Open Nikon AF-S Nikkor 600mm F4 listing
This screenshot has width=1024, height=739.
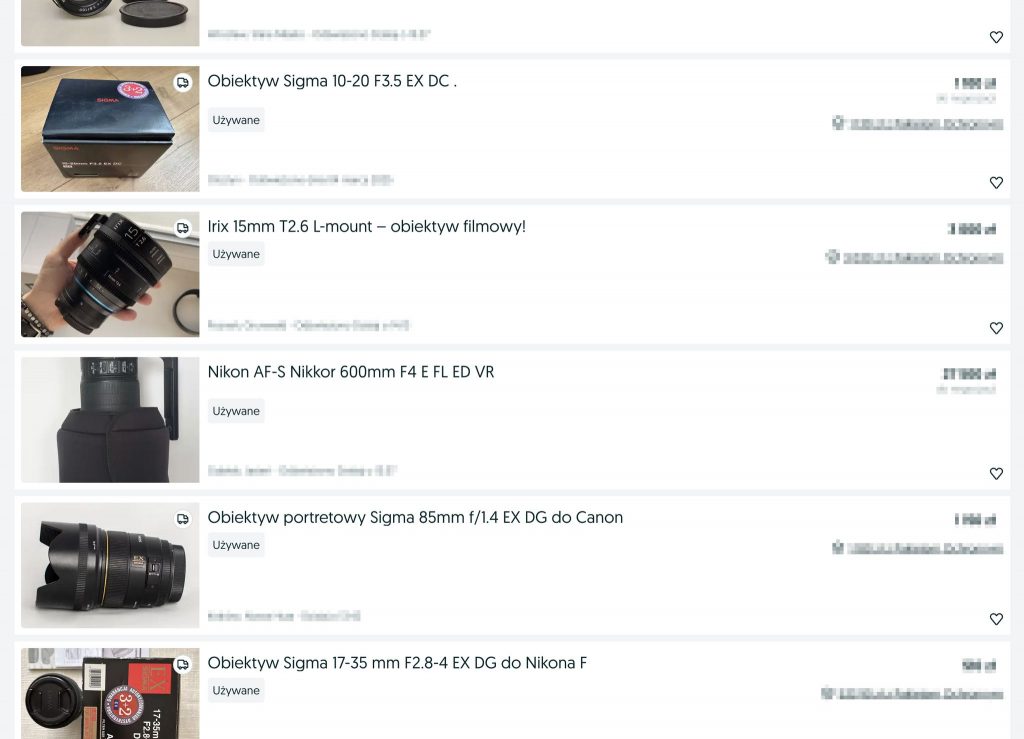[351, 372]
